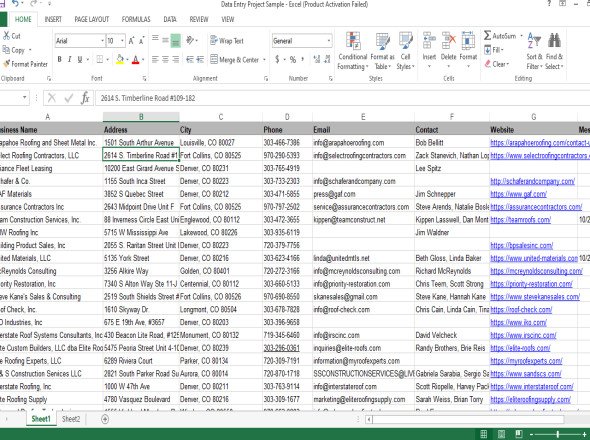Image resolution: width=590 pixels, height=440 pixels.
Task: Click the horizontal scrollbar track
Action: 468,419
